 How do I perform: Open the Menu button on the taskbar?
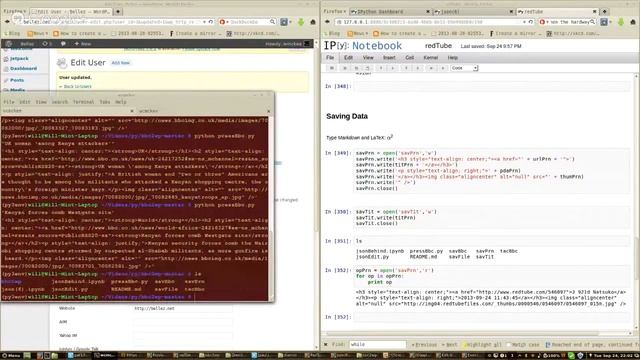[11, 356]
